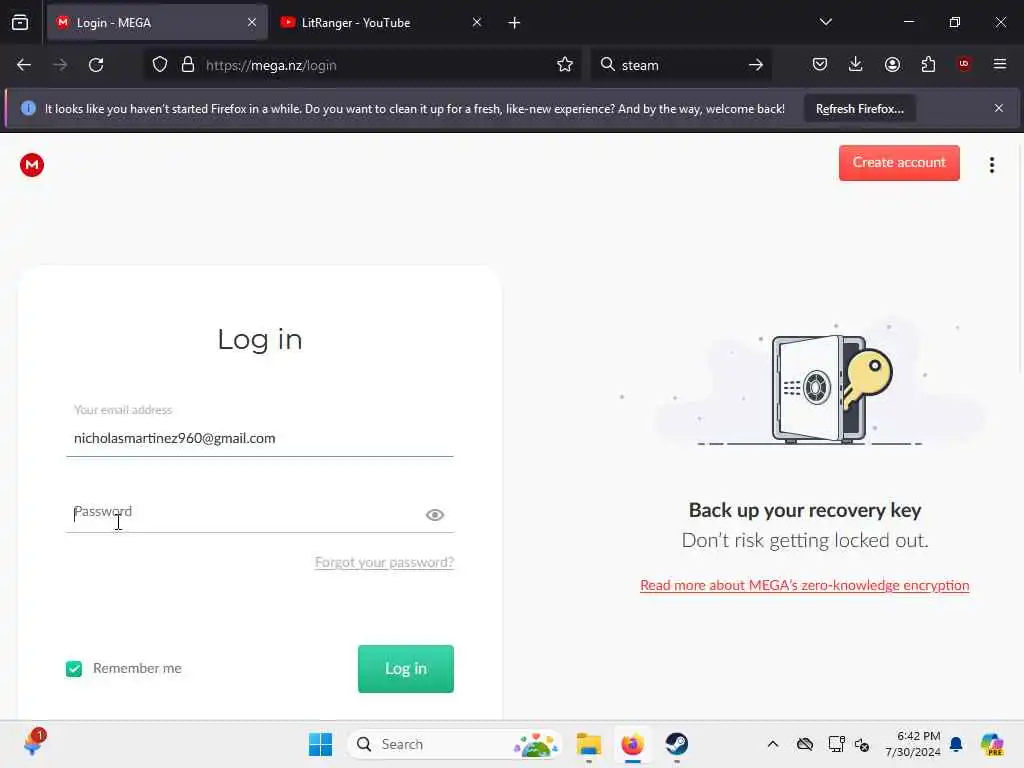Click the taskbar Search box

(x=455, y=744)
